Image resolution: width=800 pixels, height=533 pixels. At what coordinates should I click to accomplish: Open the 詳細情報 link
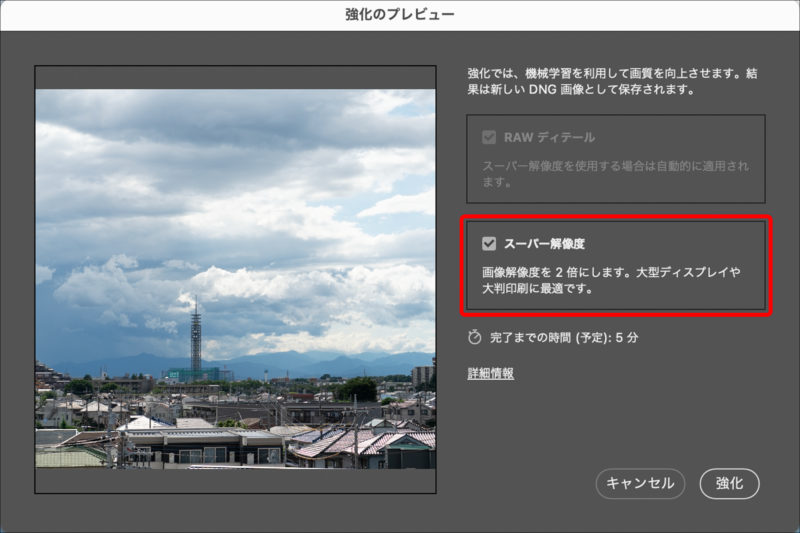(490, 373)
